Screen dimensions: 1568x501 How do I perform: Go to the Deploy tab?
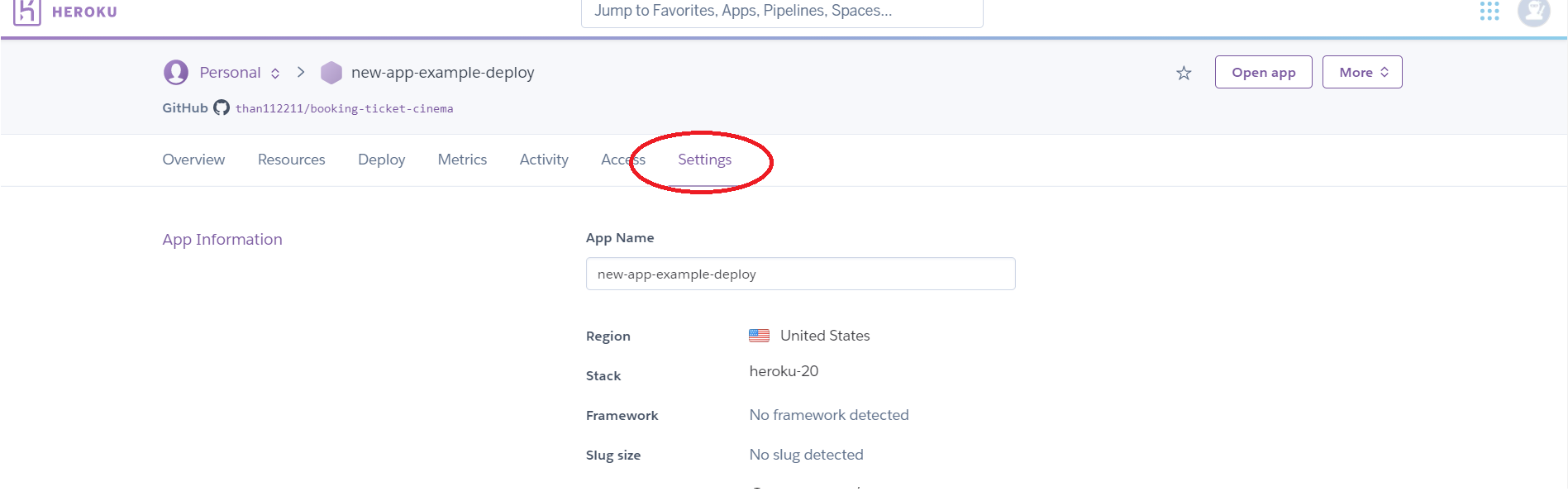(x=381, y=160)
